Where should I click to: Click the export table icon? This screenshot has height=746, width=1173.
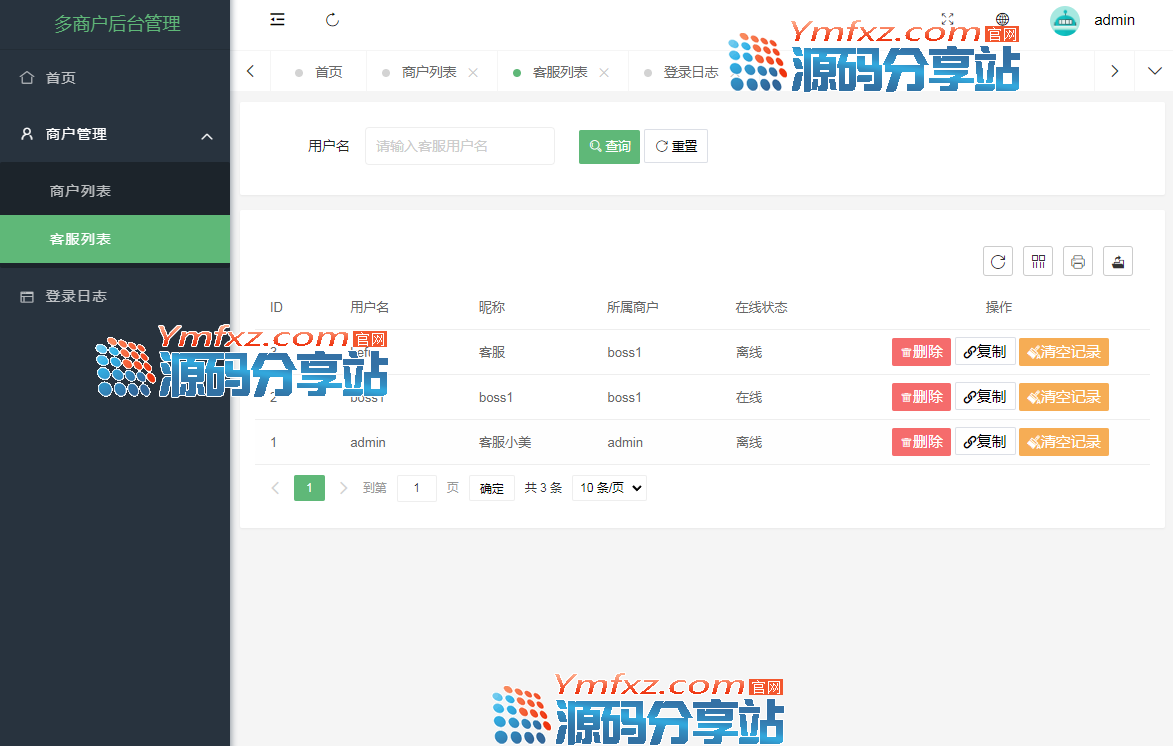tap(1118, 261)
